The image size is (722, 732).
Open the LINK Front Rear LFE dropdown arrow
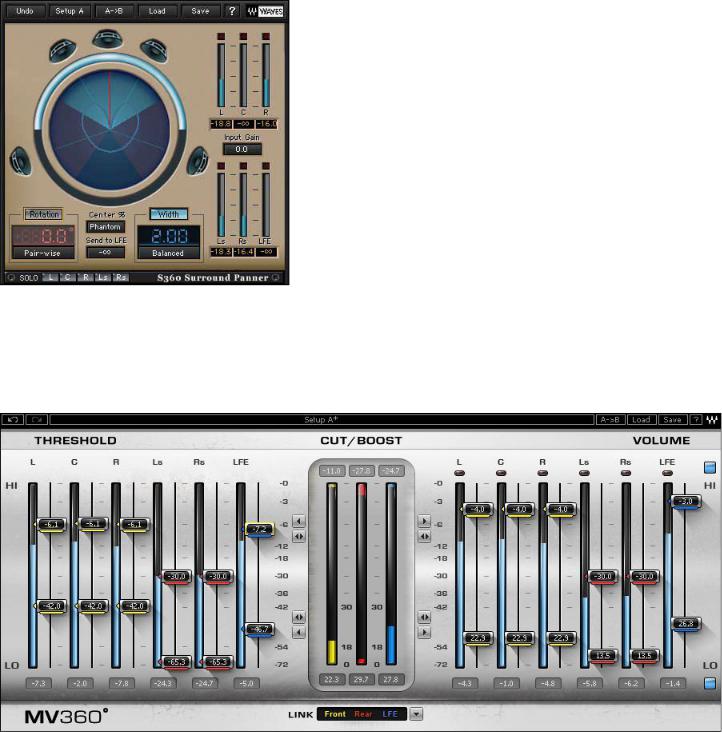pos(416,714)
